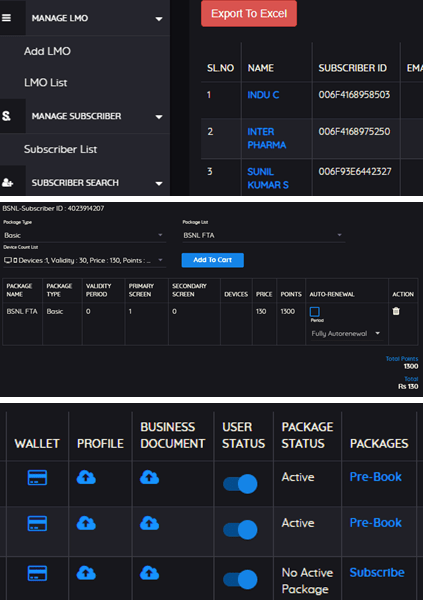The width and height of the screenshot is (423, 600).
Task: Collapse the Manage LMO menu arrow
Action: tap(159, 19)
